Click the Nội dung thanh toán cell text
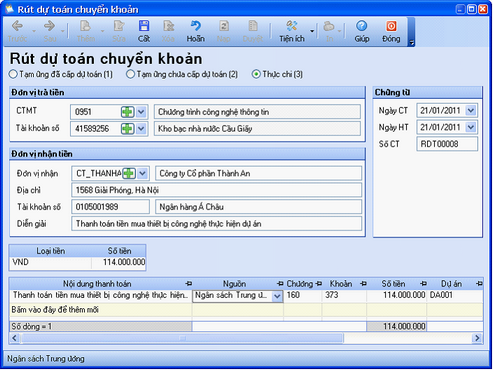This screenshot has width=493, height=370. (100, 295)
